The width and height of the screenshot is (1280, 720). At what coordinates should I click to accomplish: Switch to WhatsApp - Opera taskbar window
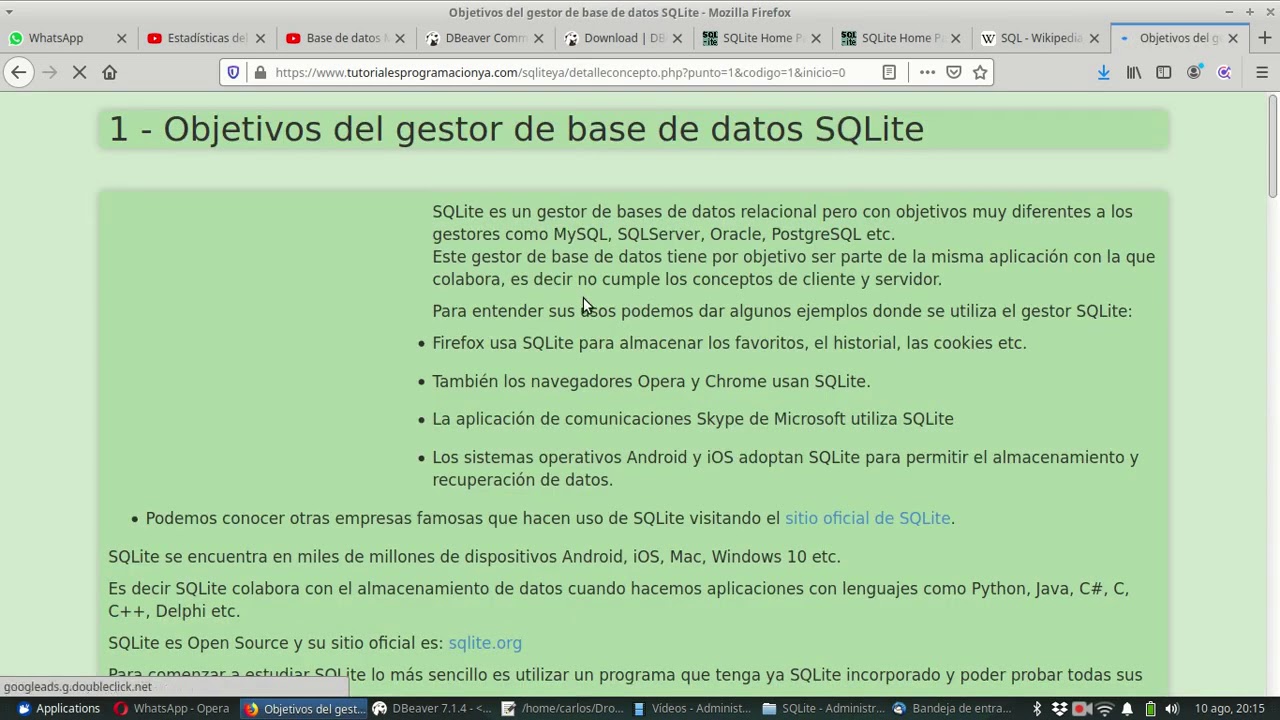point(172,709)
